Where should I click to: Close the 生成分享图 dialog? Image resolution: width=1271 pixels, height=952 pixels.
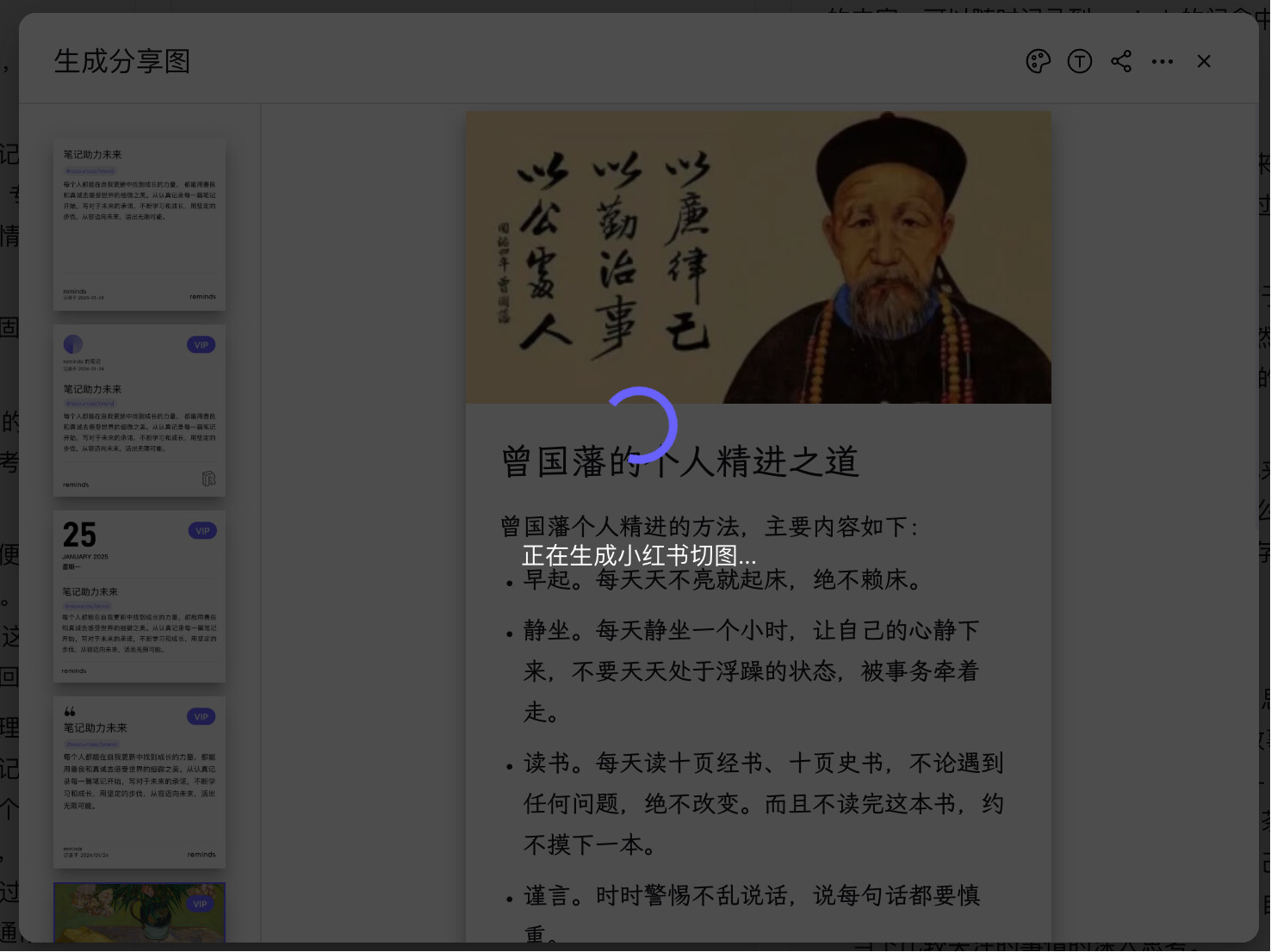pyautogui.click(x=1204, y=61)
